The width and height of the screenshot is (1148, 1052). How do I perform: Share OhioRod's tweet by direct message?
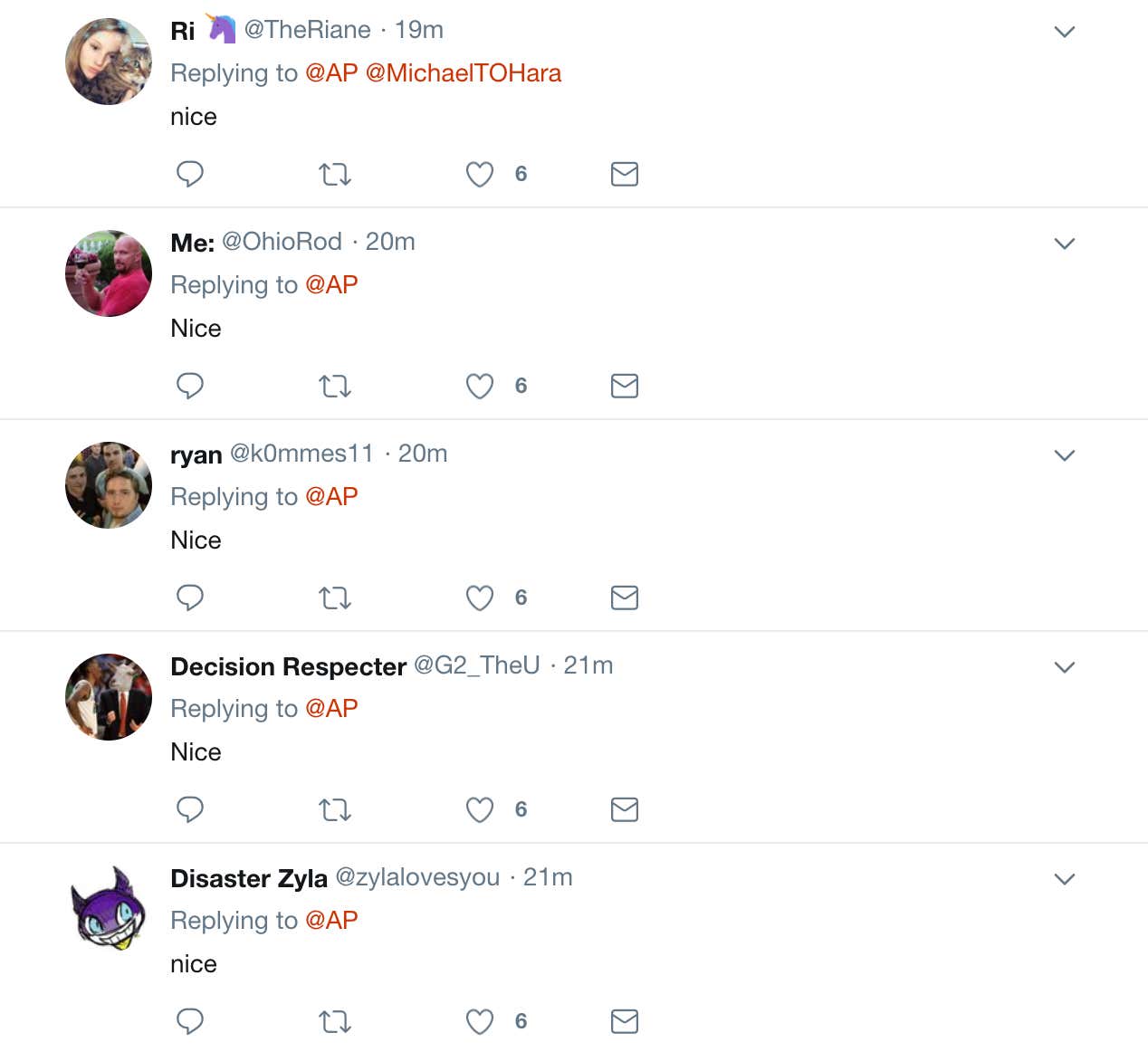tap(625, 386)
